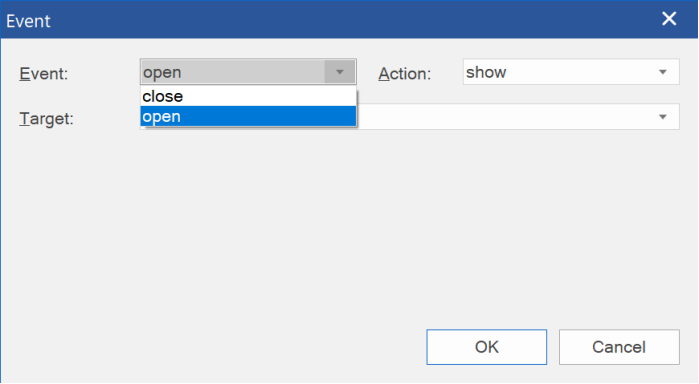Click blank space left of OK button
699x384 pixels.
(x=214, y=347)
